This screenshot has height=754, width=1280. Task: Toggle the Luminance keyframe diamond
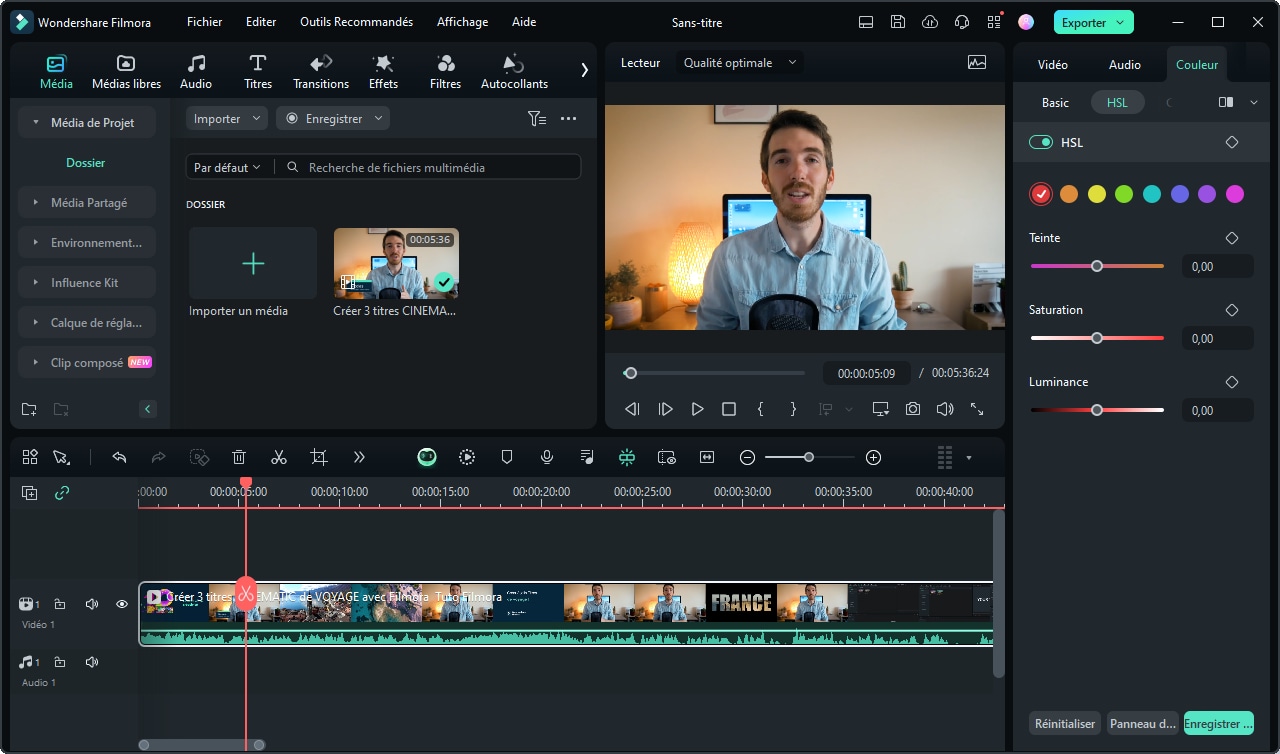(1232, 382)
